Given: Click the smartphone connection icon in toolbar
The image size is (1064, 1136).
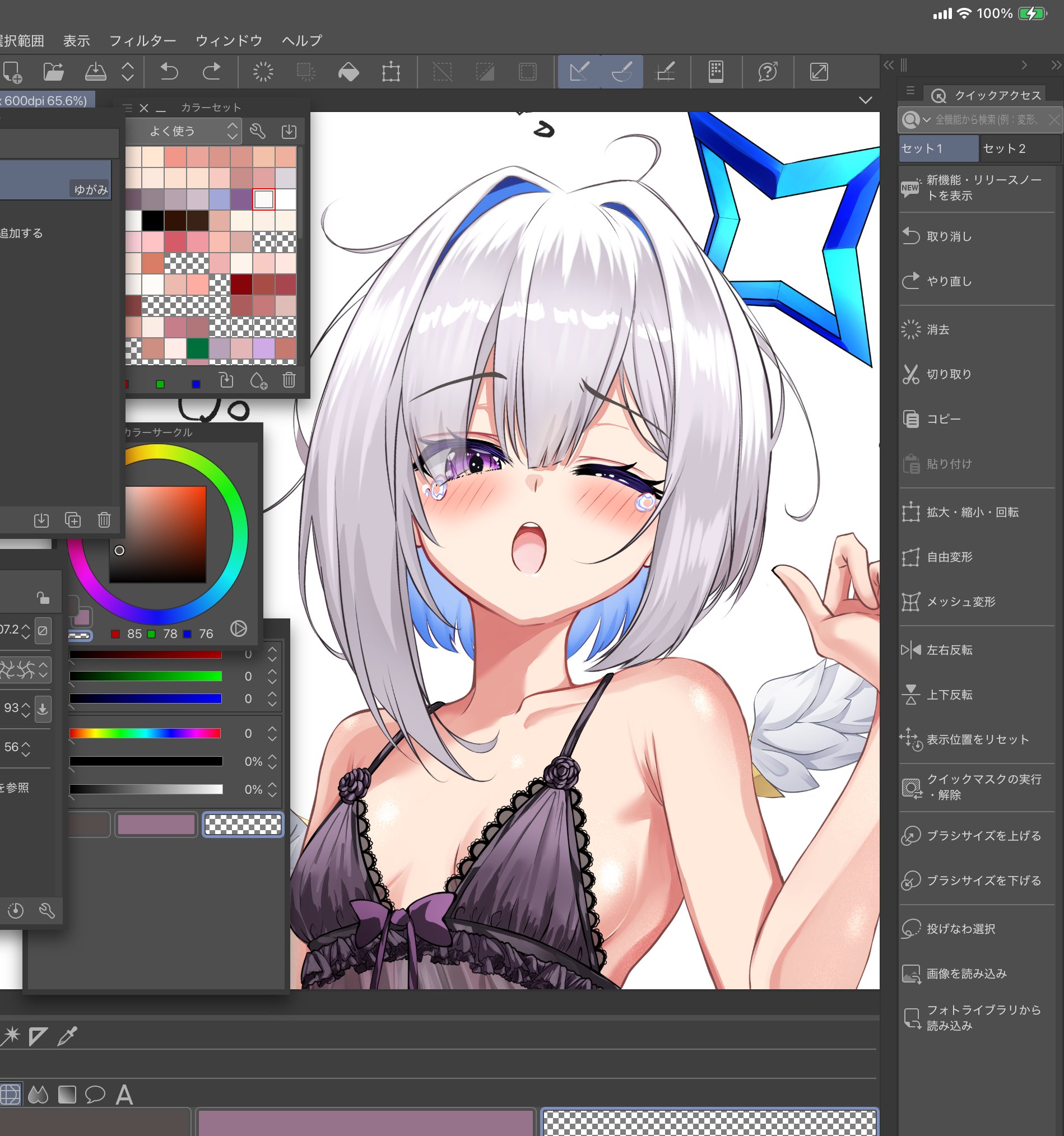Looking at the screenshot, I should (x=716, y=72).
